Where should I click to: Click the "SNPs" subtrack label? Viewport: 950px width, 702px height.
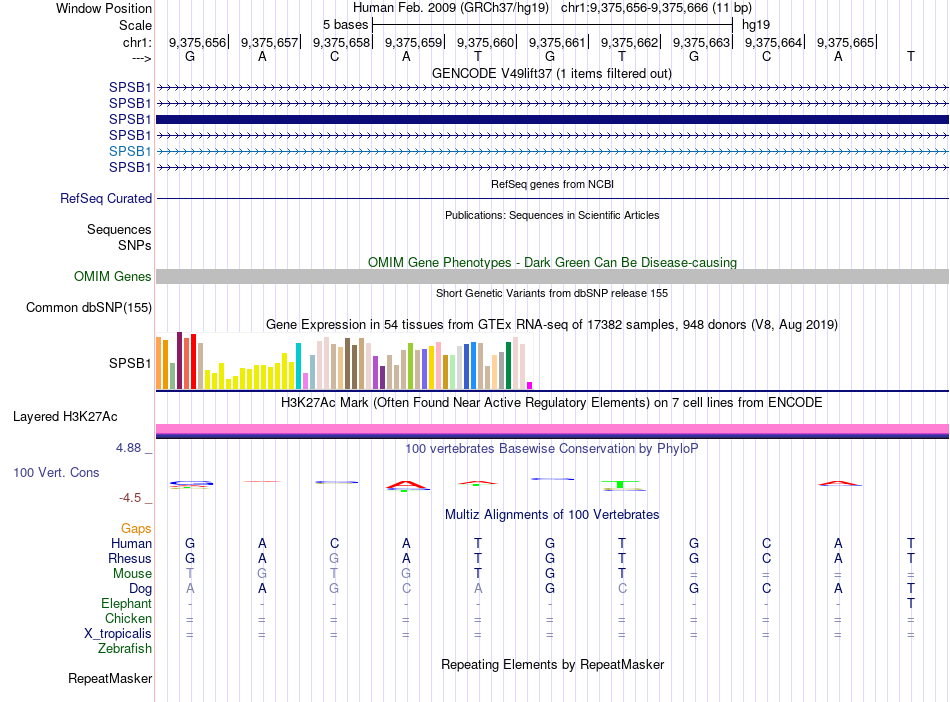coord(135,245)
